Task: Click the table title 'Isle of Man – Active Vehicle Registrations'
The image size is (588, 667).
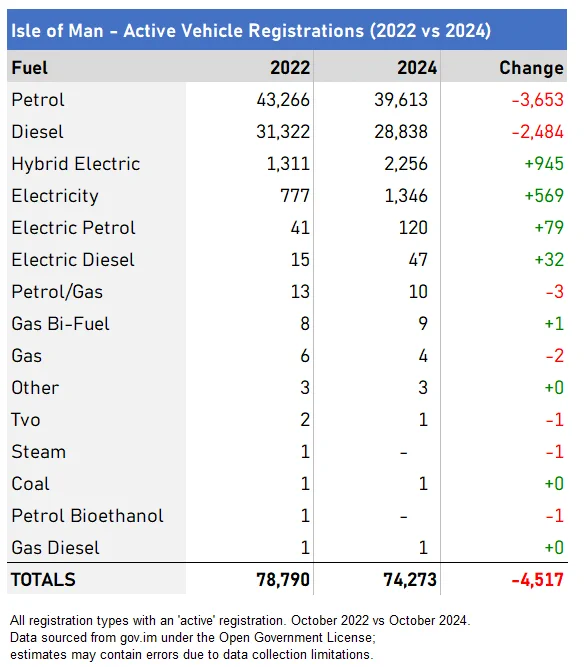Action: coord(251,31)
